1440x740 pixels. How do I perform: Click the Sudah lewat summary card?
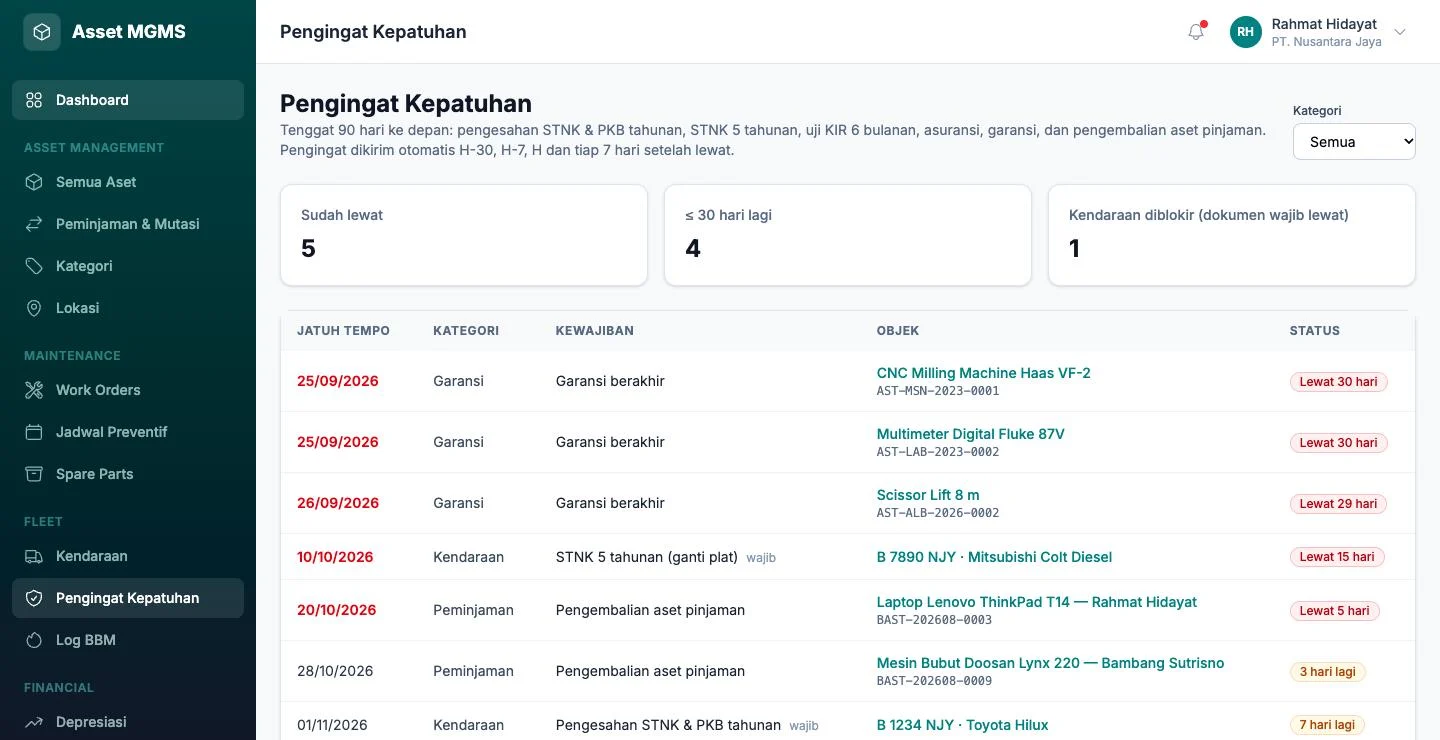464,235
